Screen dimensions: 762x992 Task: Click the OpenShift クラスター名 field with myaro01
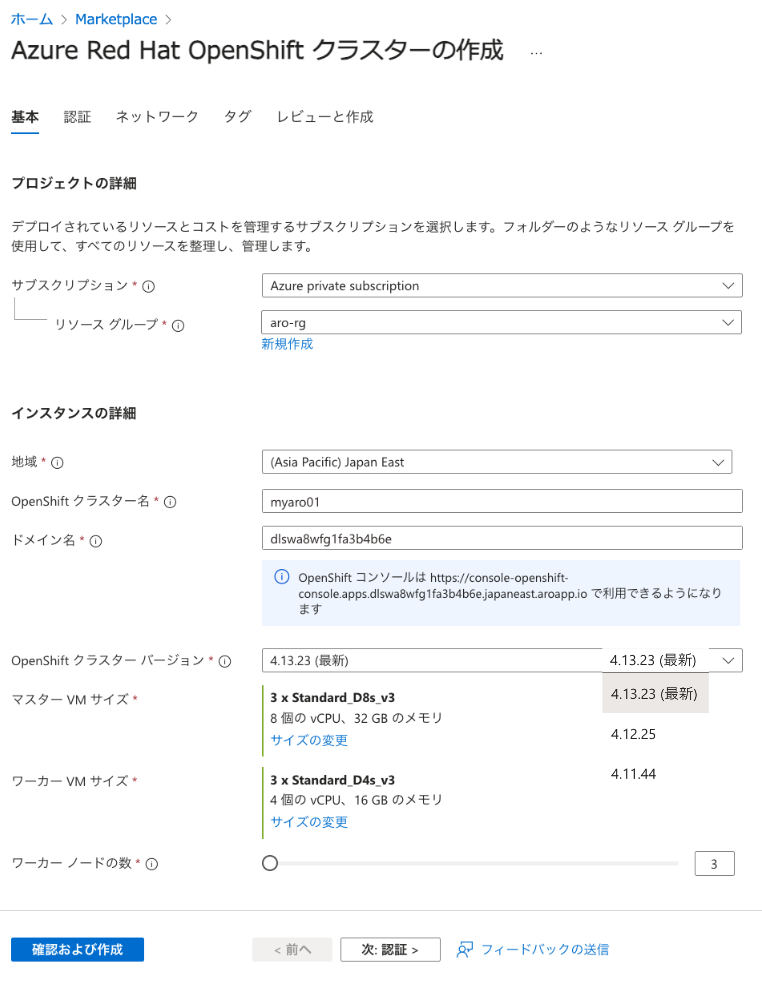click(x=502, y=502)
